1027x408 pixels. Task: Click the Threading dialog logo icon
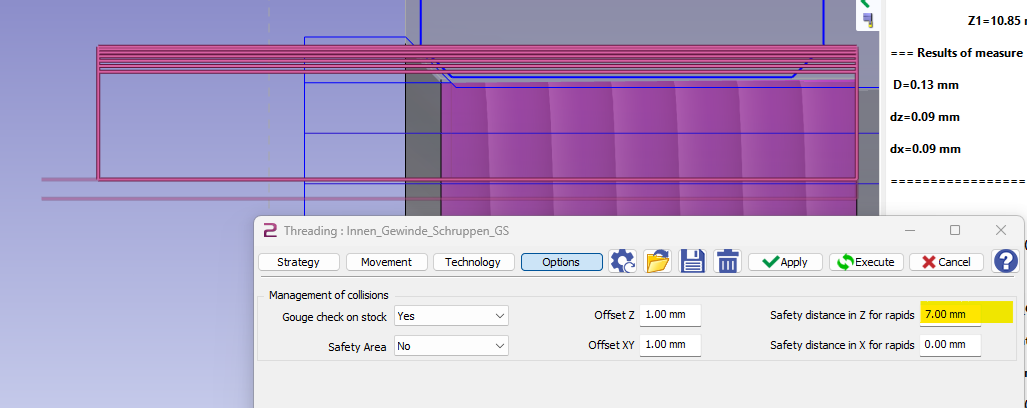tap(270, 230)
